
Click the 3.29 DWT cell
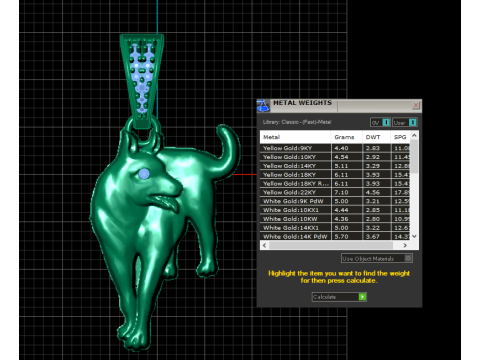pyautogui.click(x=376, y=166)
